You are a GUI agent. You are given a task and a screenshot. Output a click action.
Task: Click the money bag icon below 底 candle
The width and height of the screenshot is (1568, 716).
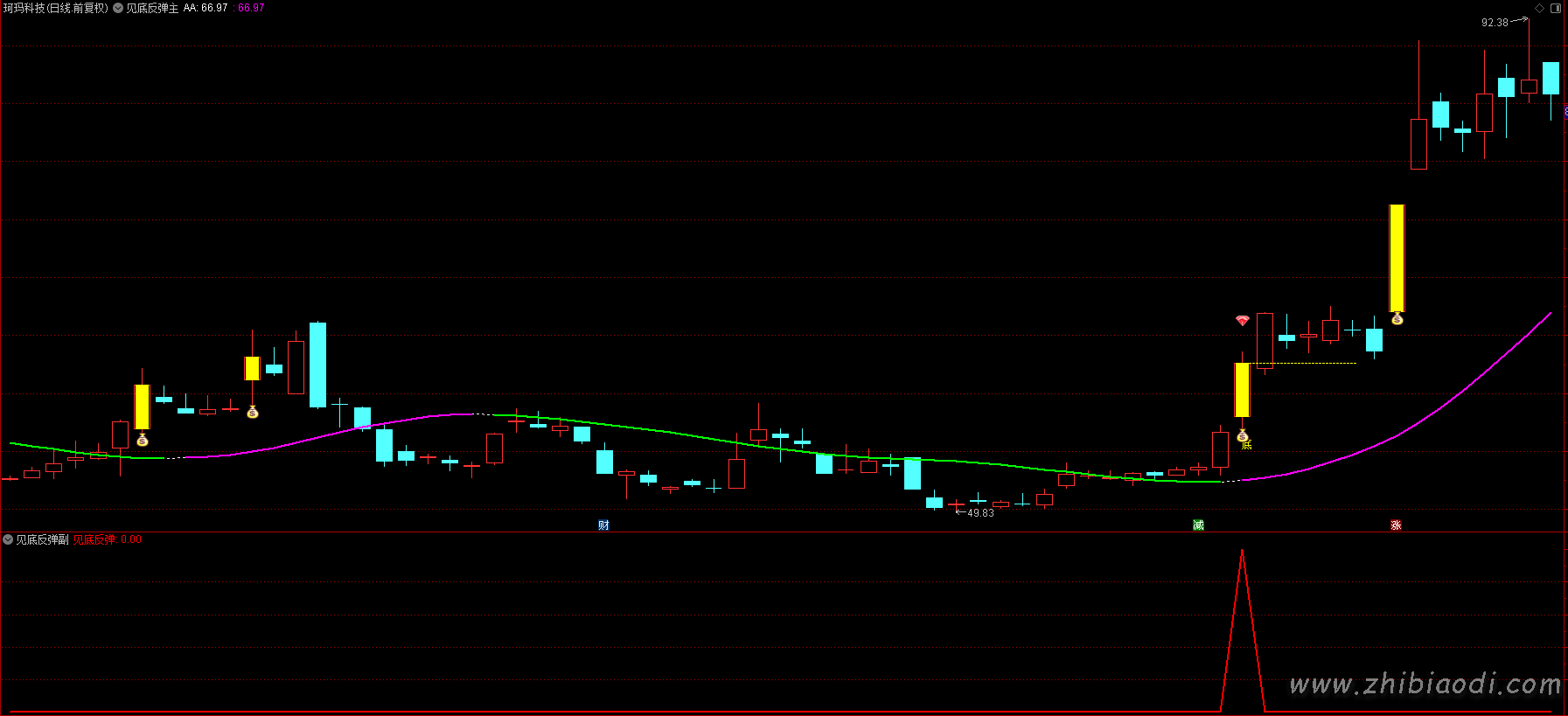pyautogui.click(x=1242, y=435)
